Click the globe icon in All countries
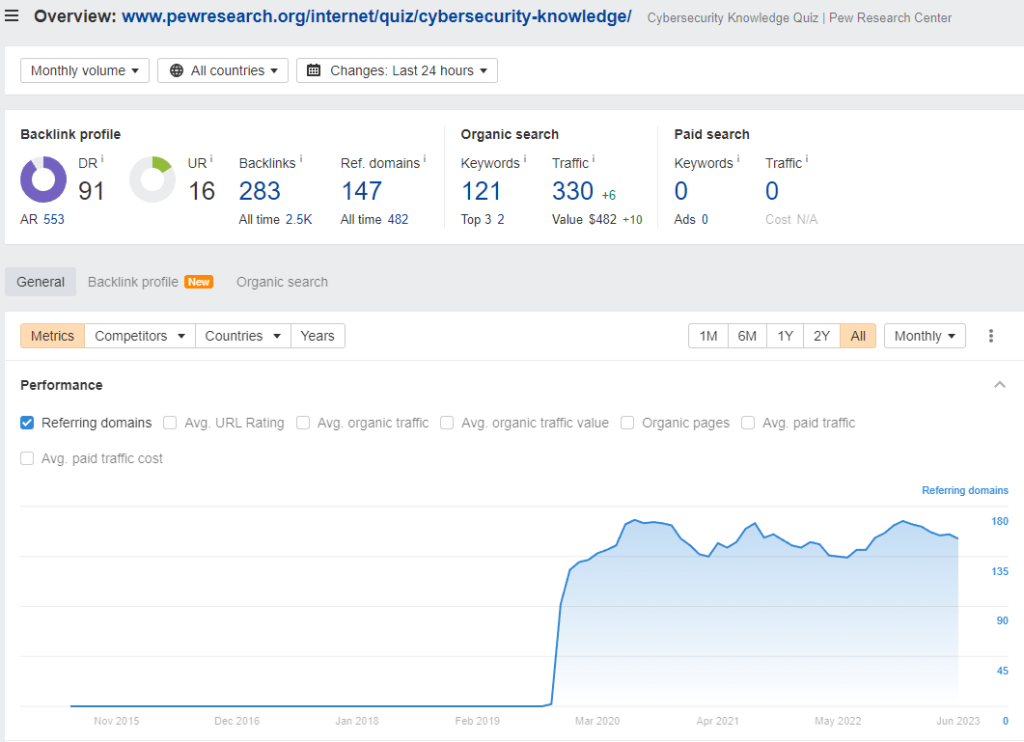Image resolution: width=1024 pixels, height=742 pixels. [x=177, y=71]
